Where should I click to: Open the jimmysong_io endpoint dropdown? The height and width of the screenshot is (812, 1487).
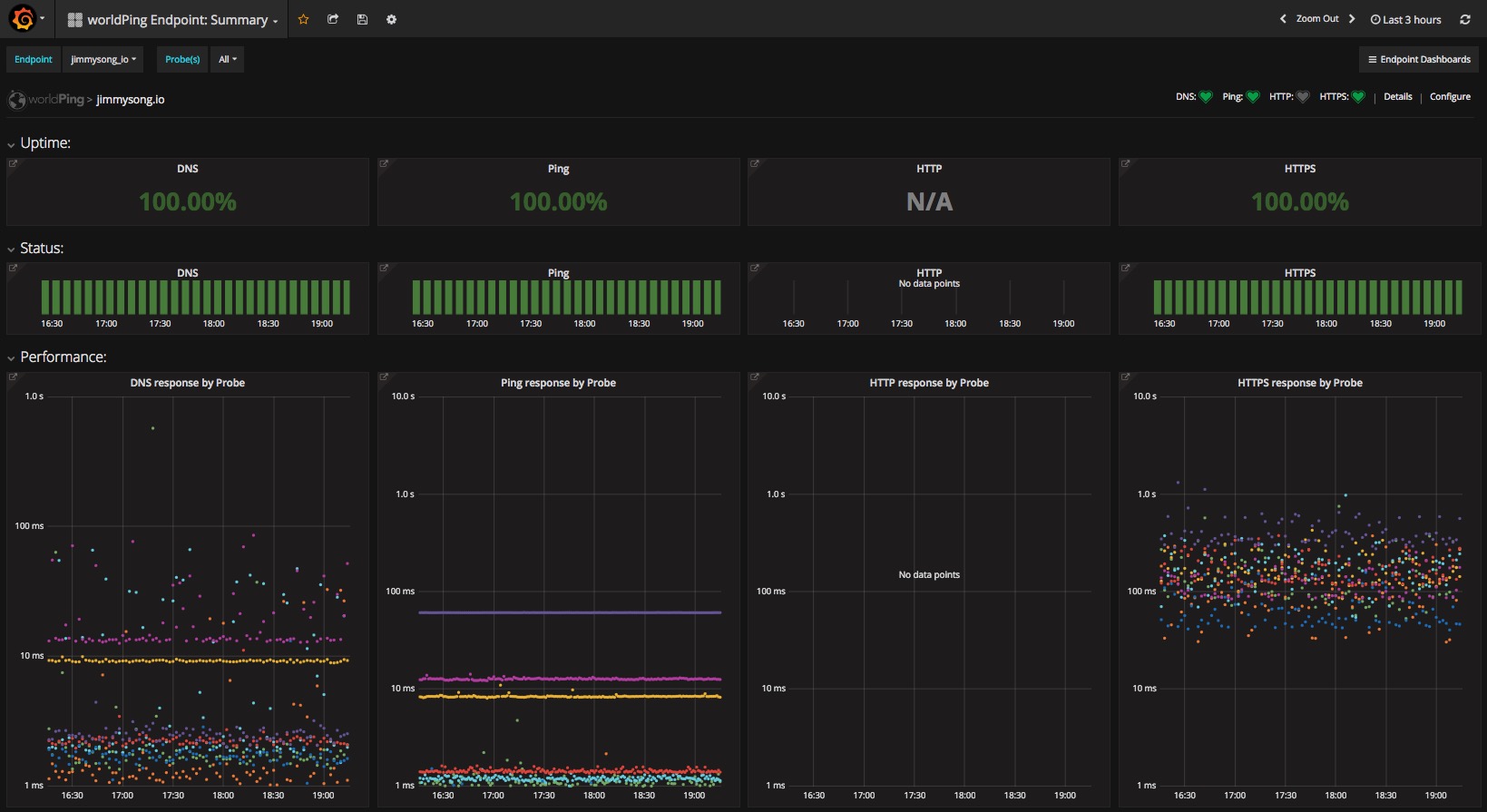click(x=103, y=60)
